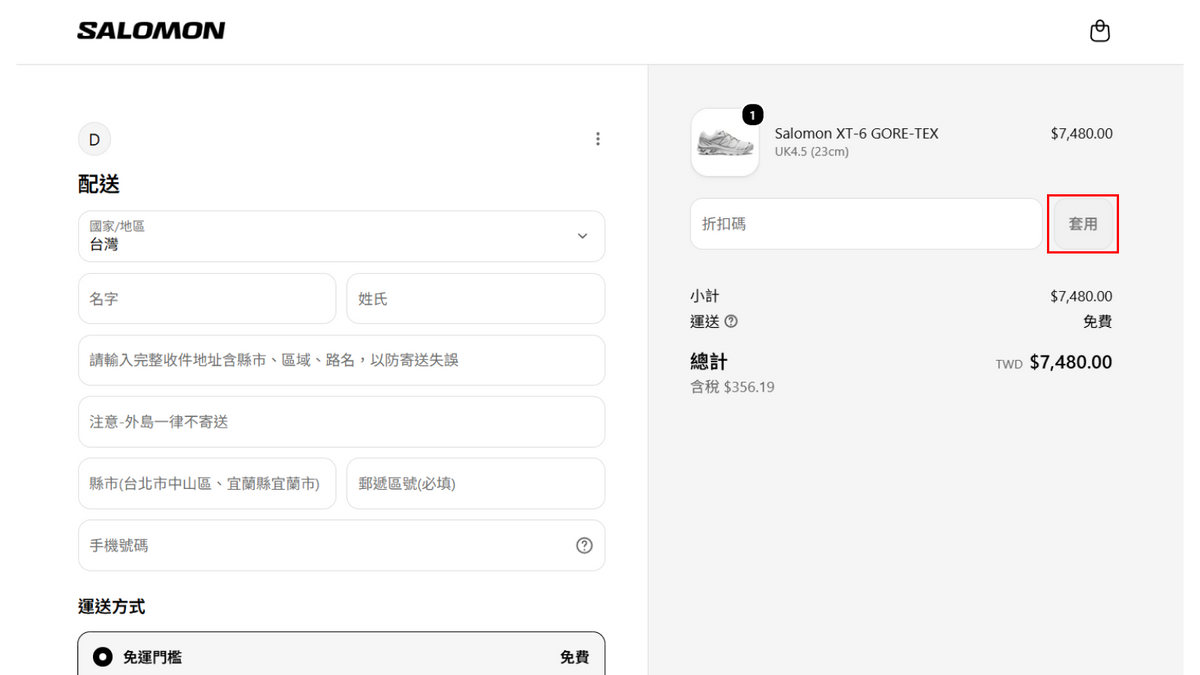Click the quantity badge 1 on product
Screen dimensions: 1200x675
click(753, 115)
